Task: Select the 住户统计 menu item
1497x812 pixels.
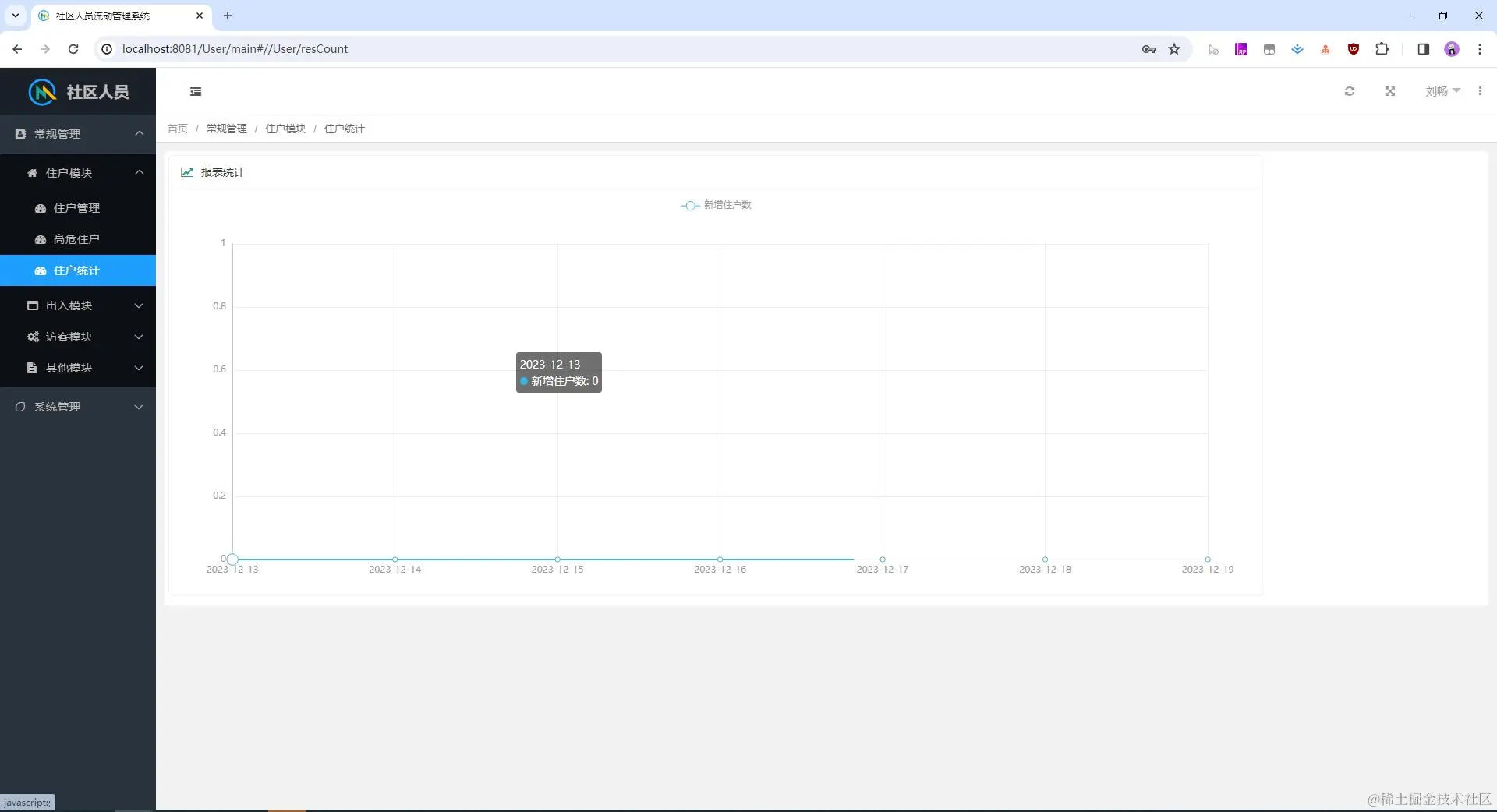Action: pos(78,270)
